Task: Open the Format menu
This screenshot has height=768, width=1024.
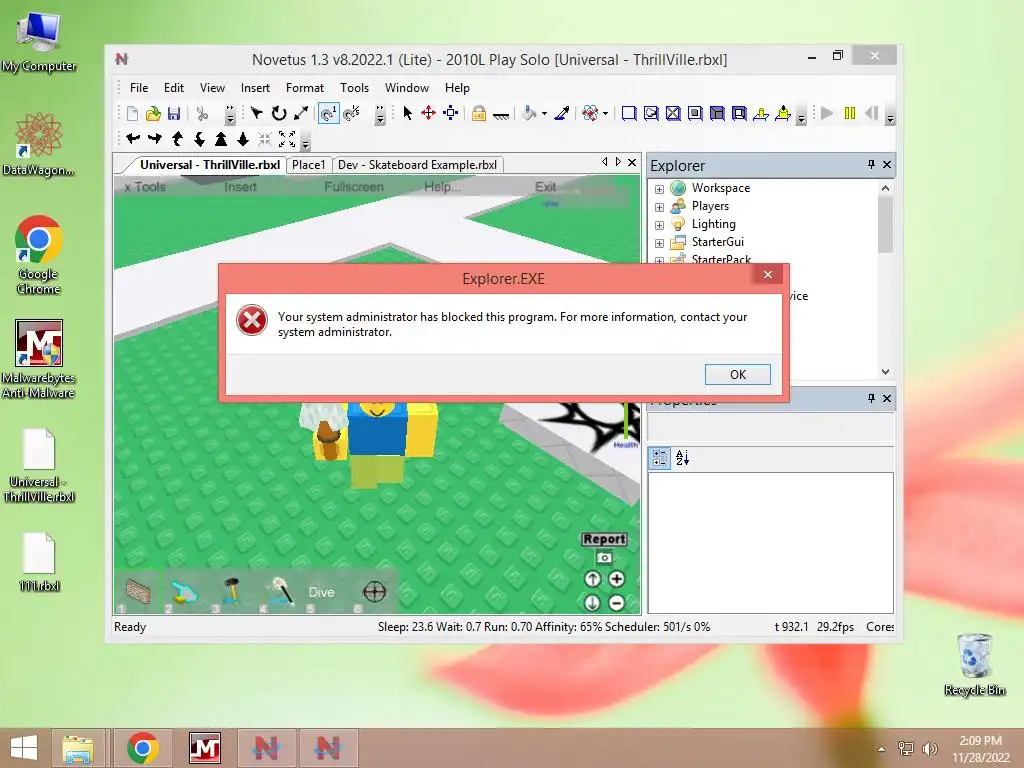Action: click(x=304, y=88)
